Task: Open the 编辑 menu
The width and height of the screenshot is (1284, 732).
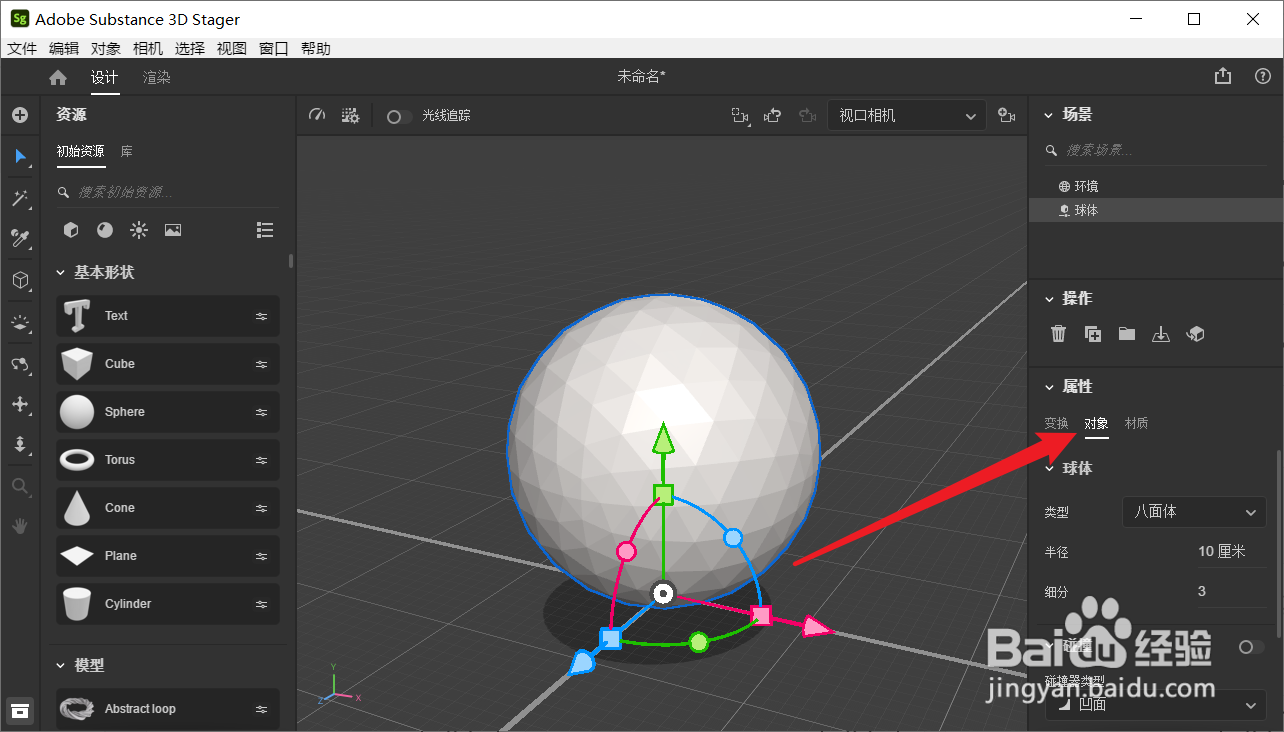Action: point(64,48)
